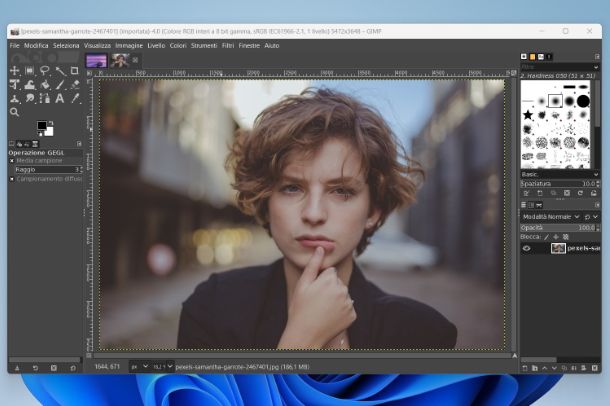Hide the pexels layer via eye icon
Image resolution: width=610 pixels, height=406 pixels.
pyautogui.click(x=527, y=248)
